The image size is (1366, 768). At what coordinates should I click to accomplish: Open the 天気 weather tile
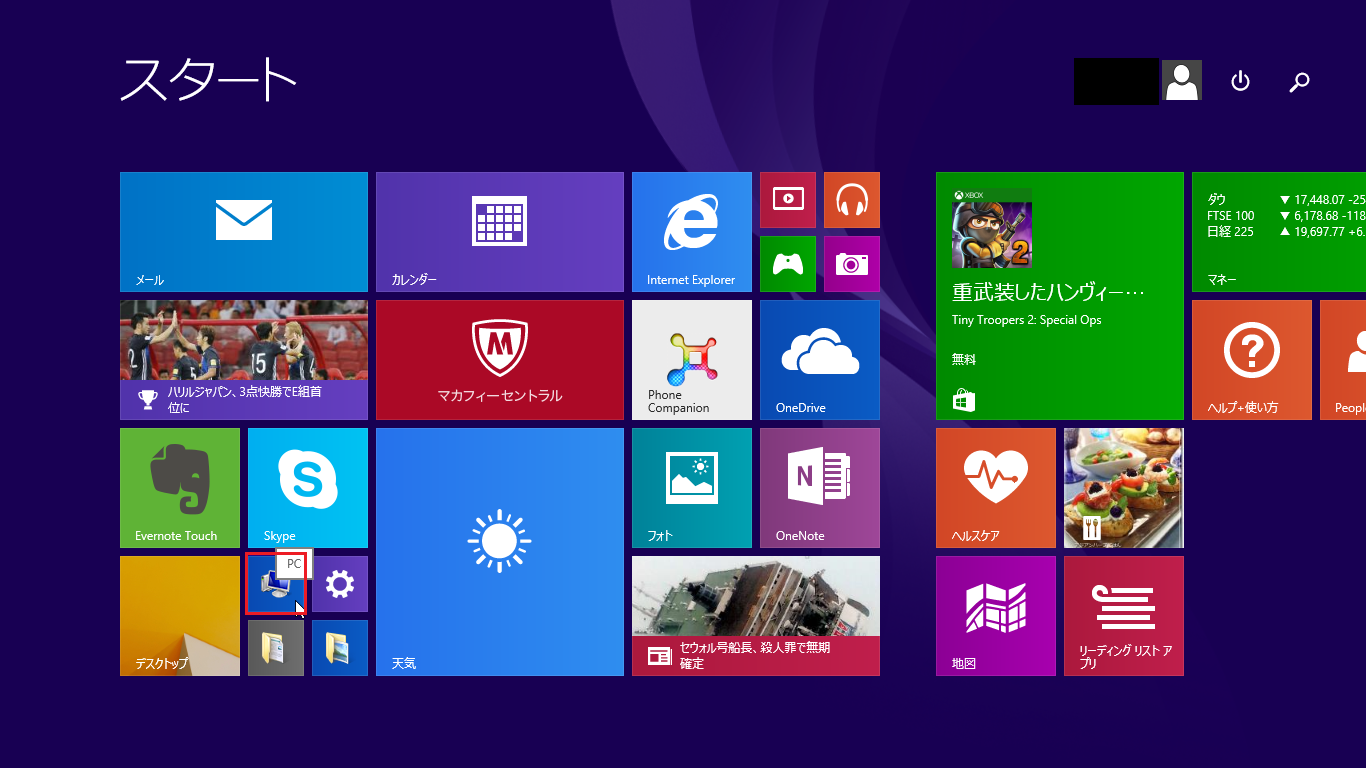[x=500, y=552]
